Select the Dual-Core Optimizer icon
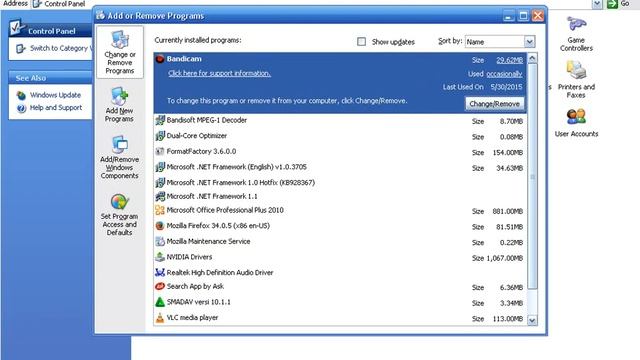 point(160,136)
